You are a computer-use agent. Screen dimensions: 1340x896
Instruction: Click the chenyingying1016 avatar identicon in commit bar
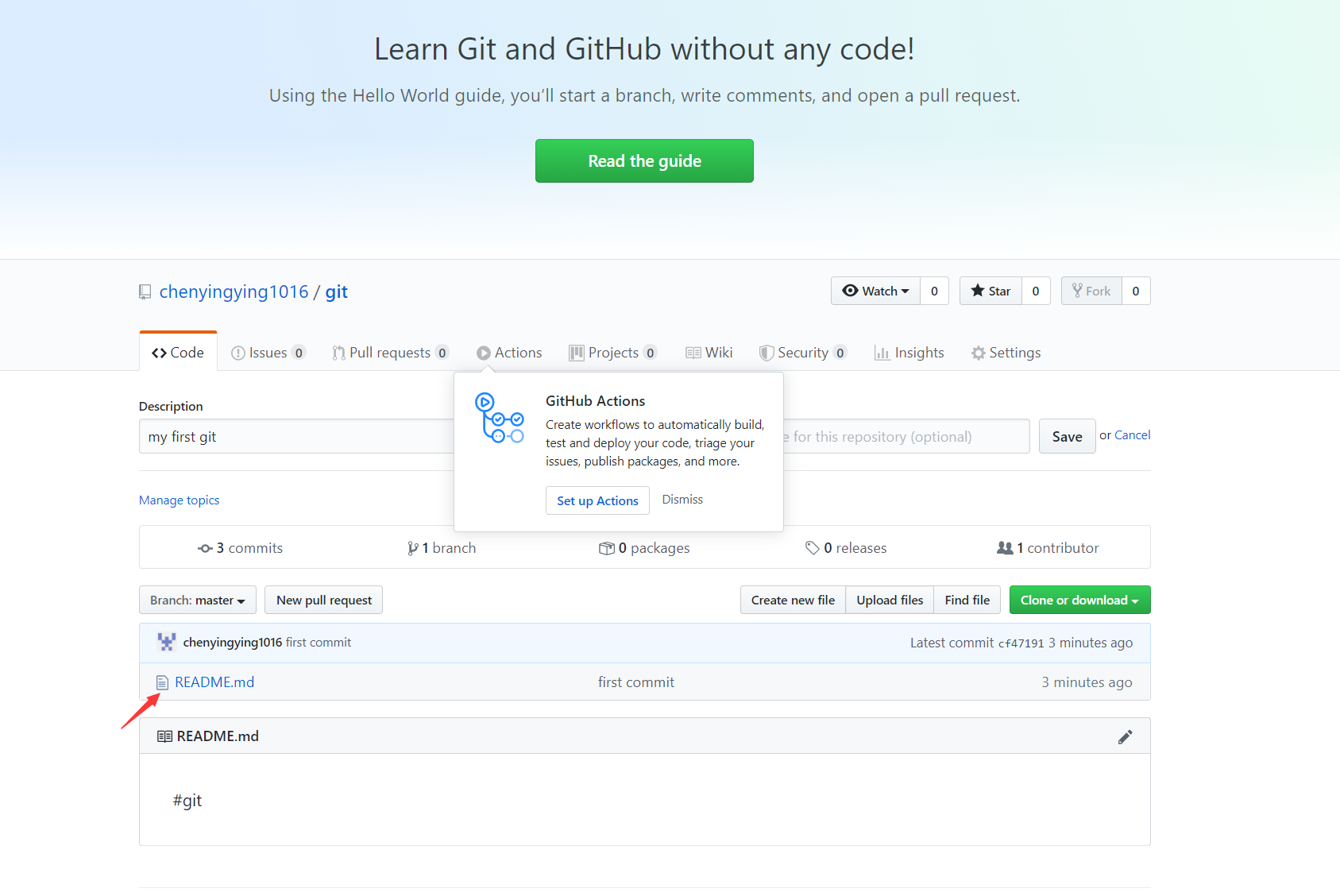click(x=167, y=642)
